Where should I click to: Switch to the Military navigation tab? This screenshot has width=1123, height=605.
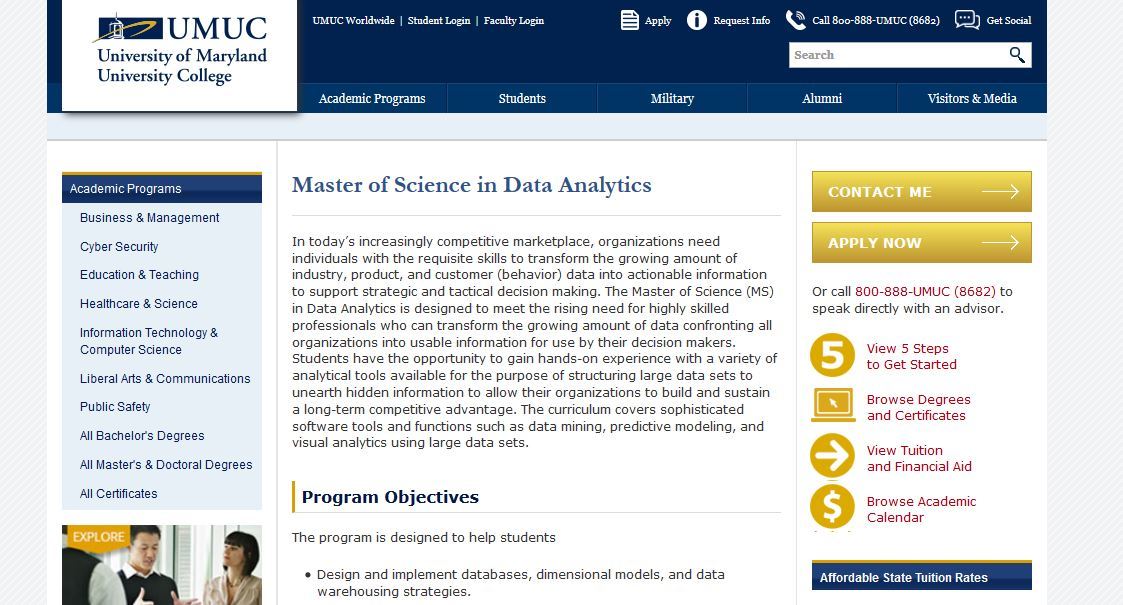(672, 98)
